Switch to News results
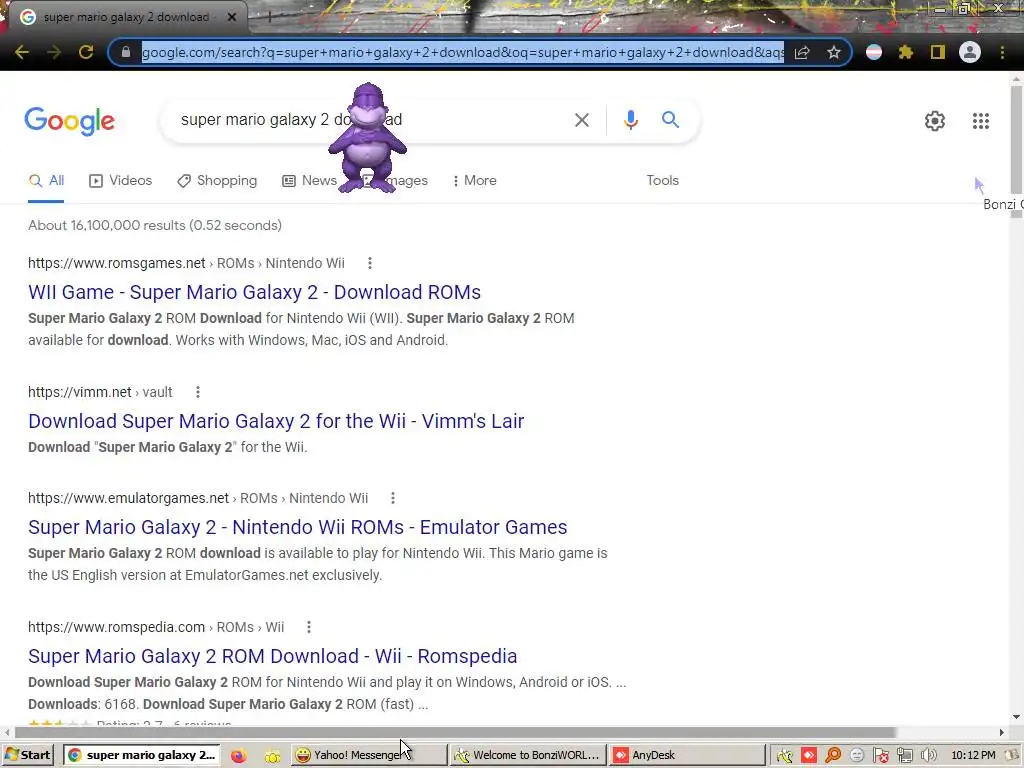 coord(310,181)
